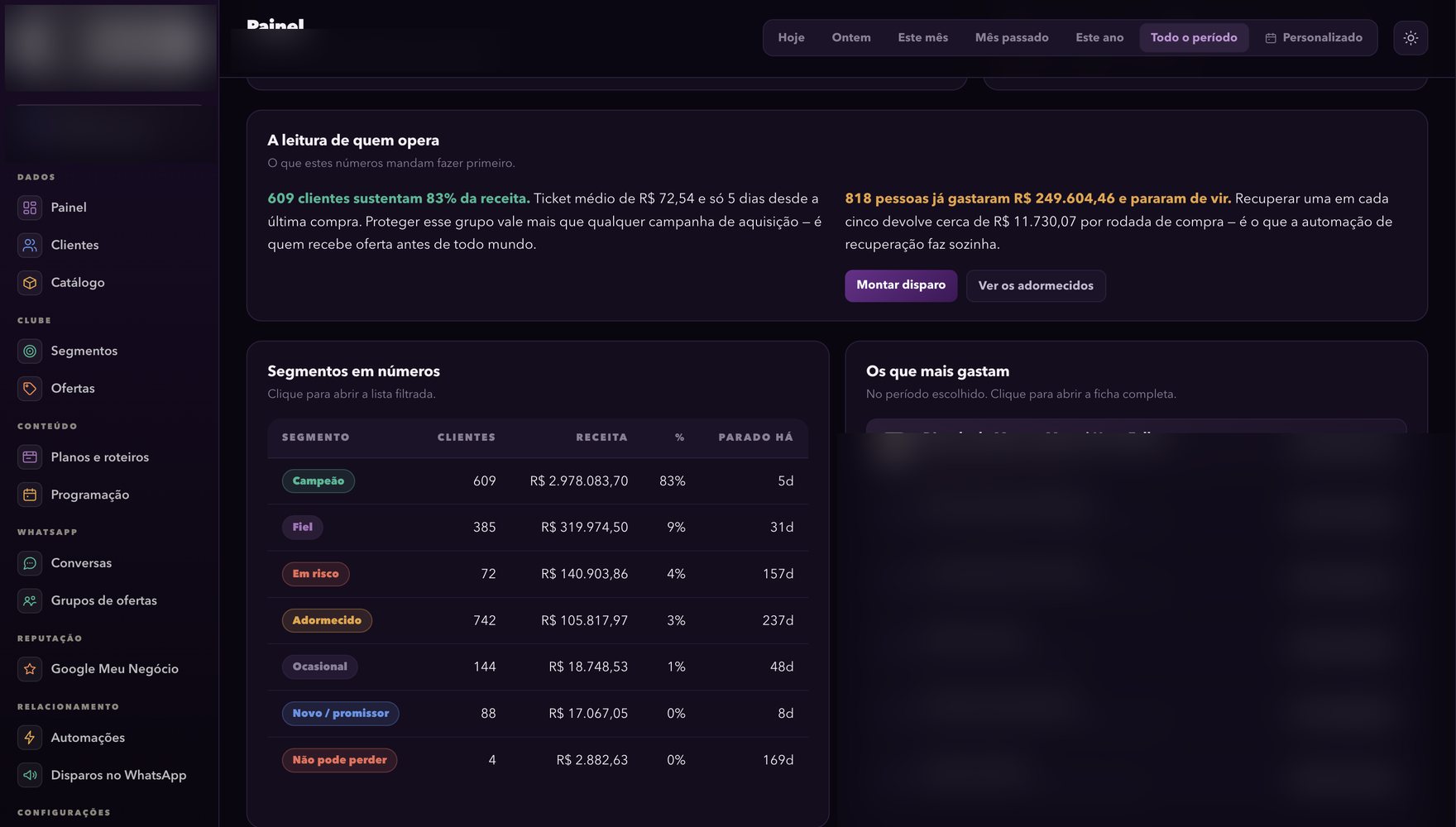The height and width of the screenshot is (827, 1456).
Task: Open the Em risco segment badge
Action: [315, 574]
